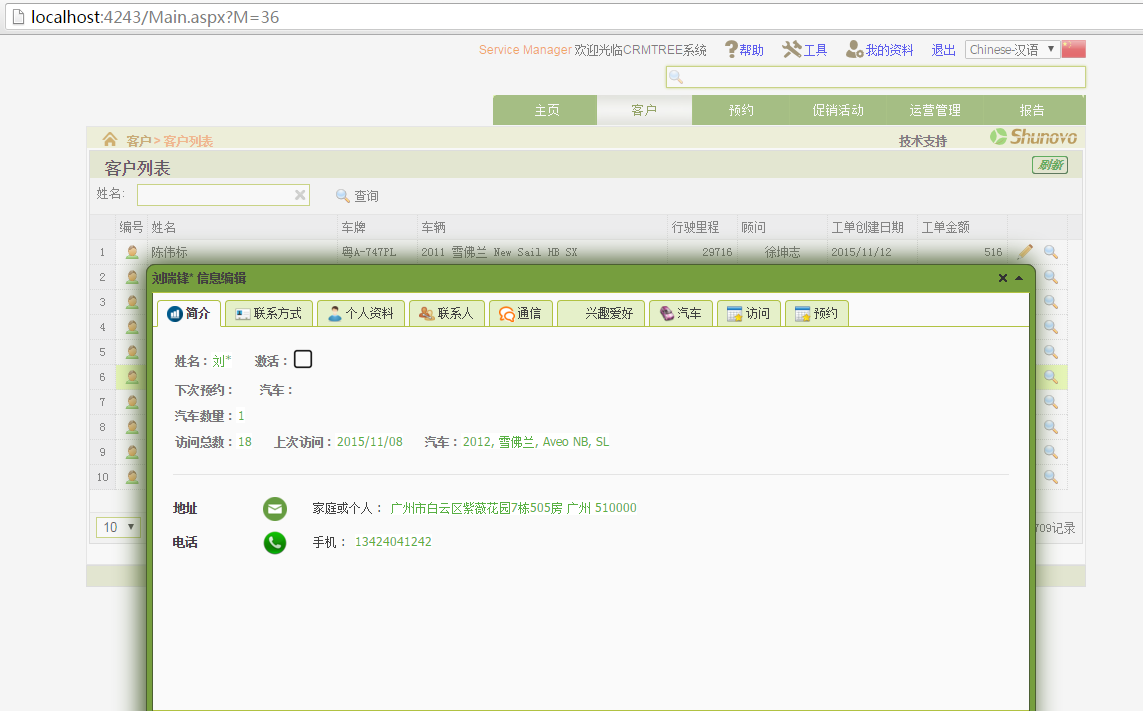Click the China flag icon
The height and width of the screenshot is (711, 1143).
pos(1074,49)
